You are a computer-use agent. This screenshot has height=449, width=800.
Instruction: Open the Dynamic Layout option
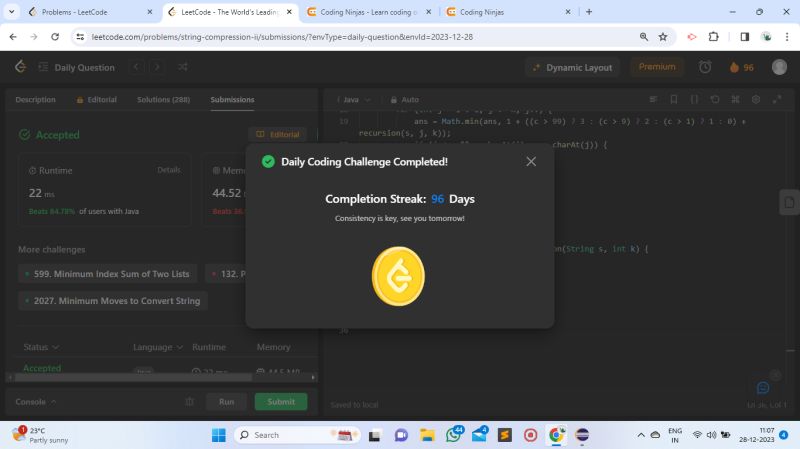tap(572, 67)
